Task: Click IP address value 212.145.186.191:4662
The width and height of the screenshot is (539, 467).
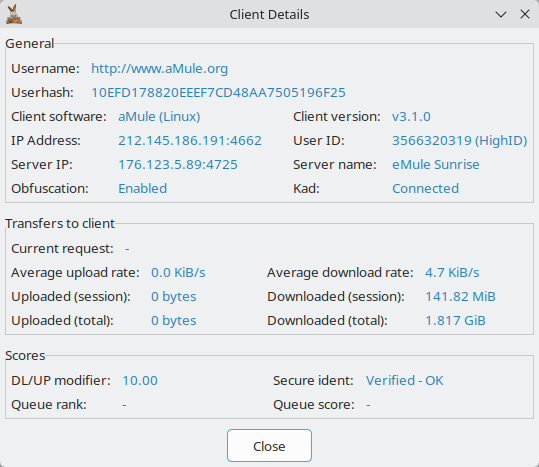Action: pos(190,141)
